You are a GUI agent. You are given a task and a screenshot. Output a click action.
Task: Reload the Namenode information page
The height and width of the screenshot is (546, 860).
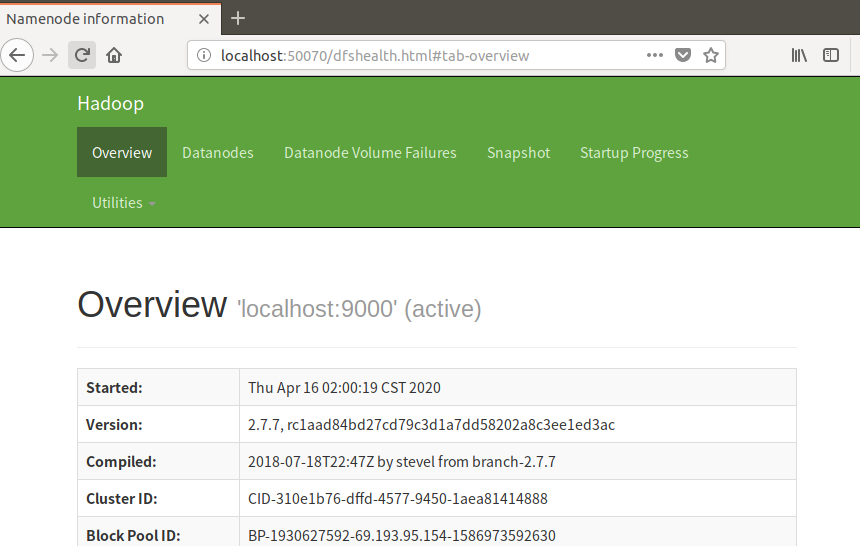click(x=82, y=55)
